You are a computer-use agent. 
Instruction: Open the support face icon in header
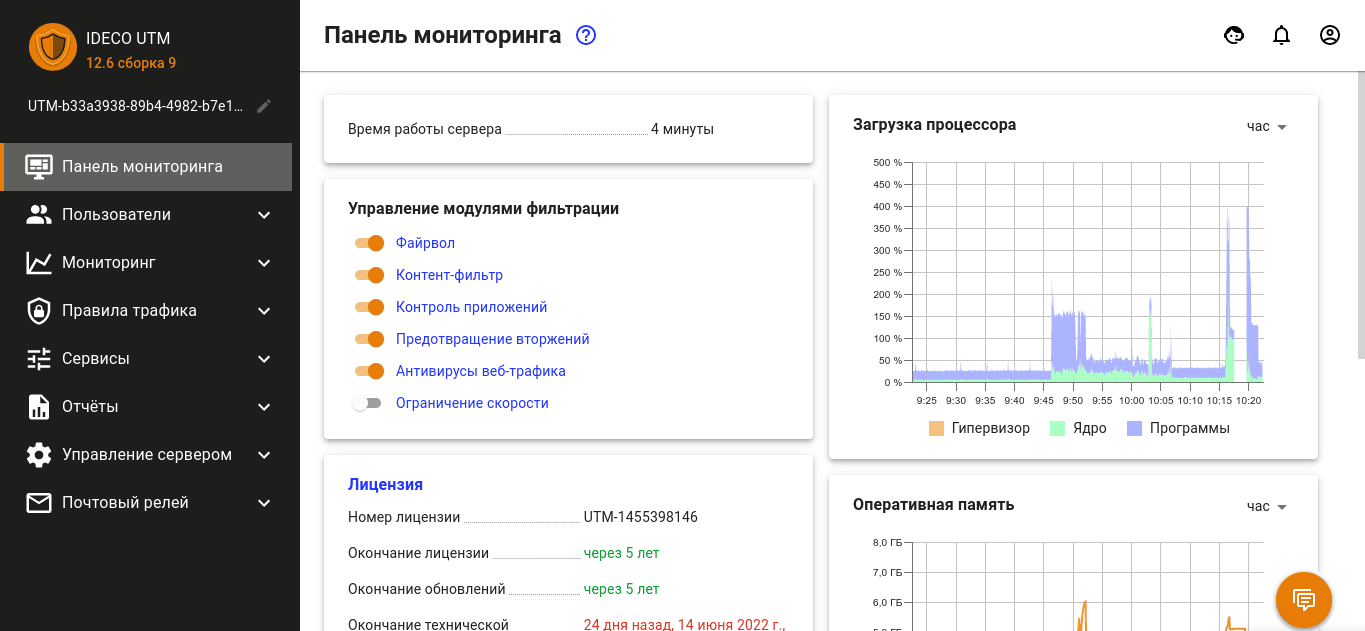pos(1234,36)
